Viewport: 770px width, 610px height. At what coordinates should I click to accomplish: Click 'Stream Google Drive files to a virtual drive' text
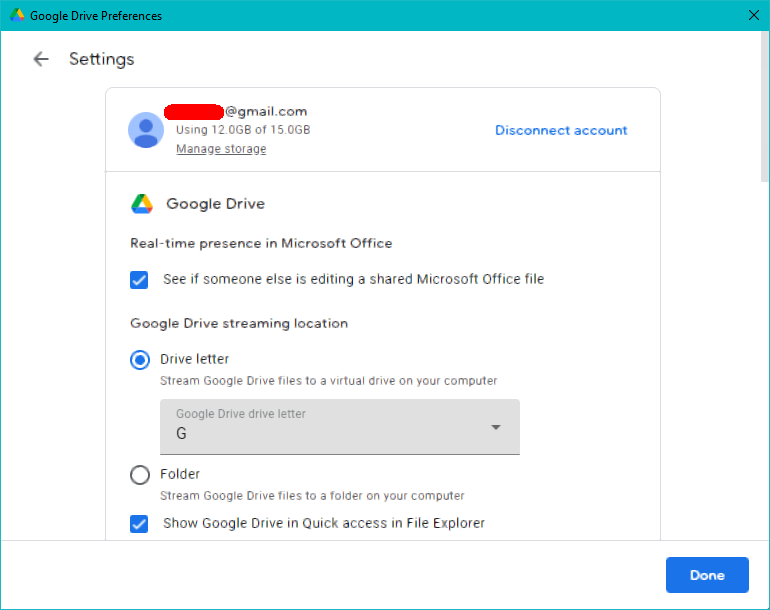pos(329,381)
